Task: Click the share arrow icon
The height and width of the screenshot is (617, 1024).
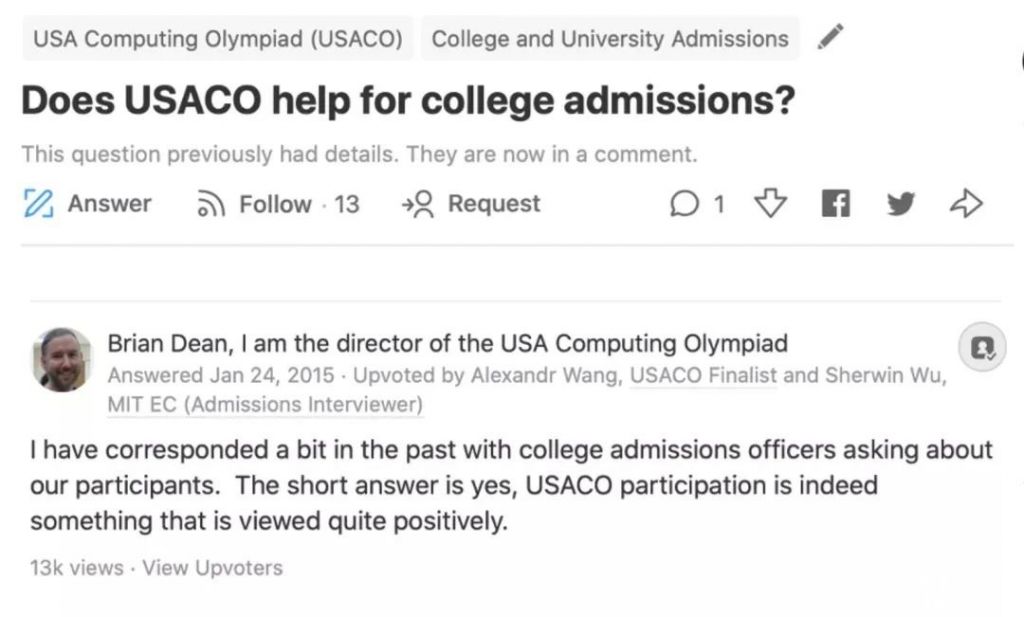Action: (966, 204)
